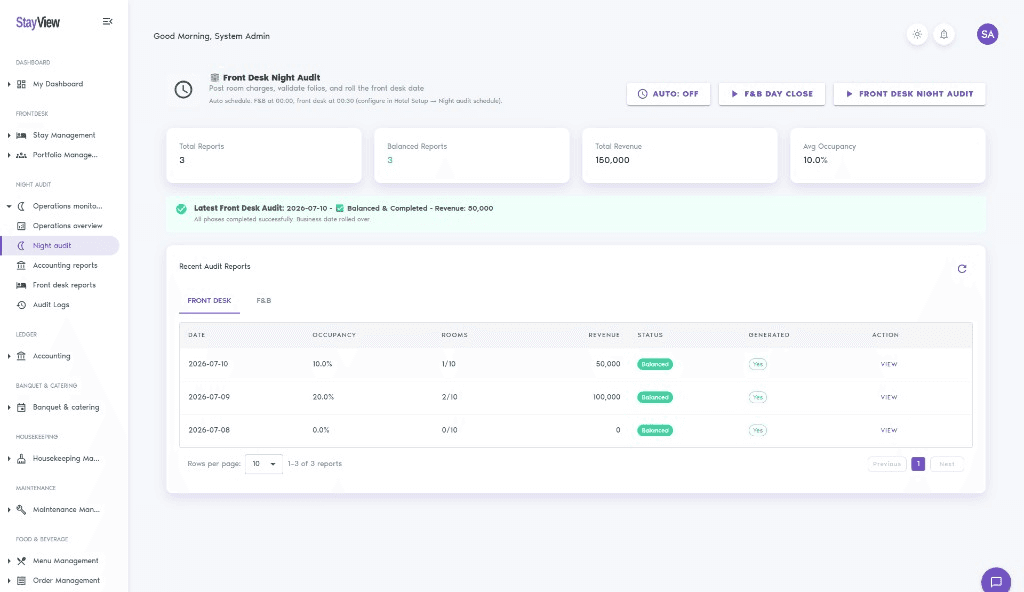
Task: Toggle light/dark theme sun icon
Action: (917, 34)
